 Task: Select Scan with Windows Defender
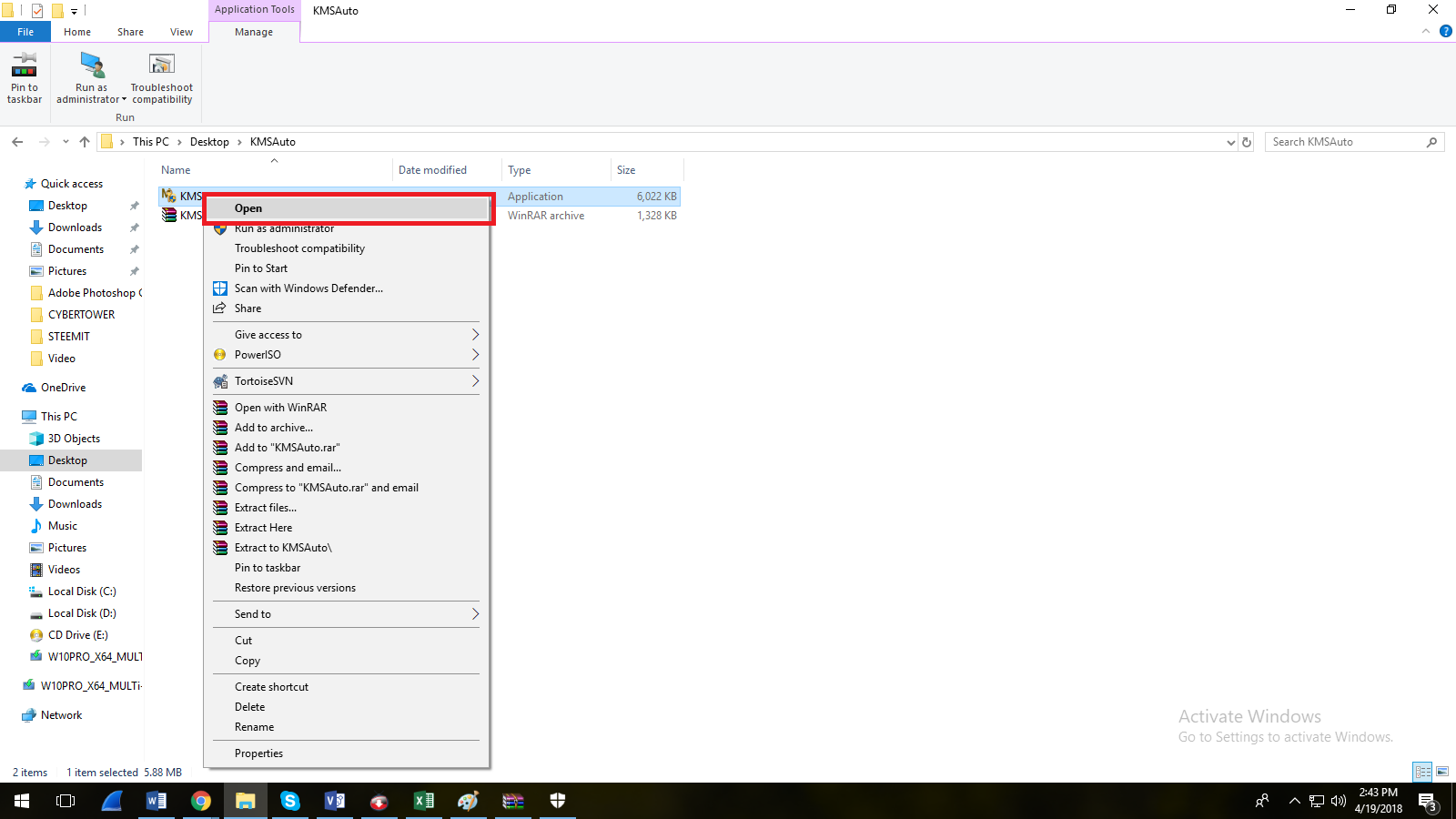click(x=347, y=288)
